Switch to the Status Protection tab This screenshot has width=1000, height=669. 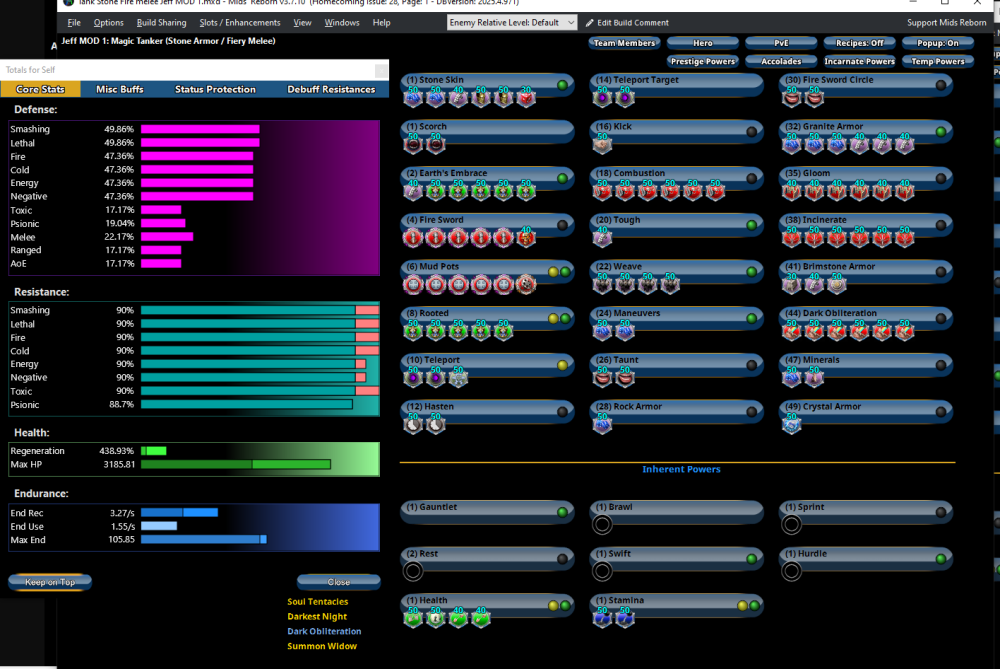(x=216, y=89)
